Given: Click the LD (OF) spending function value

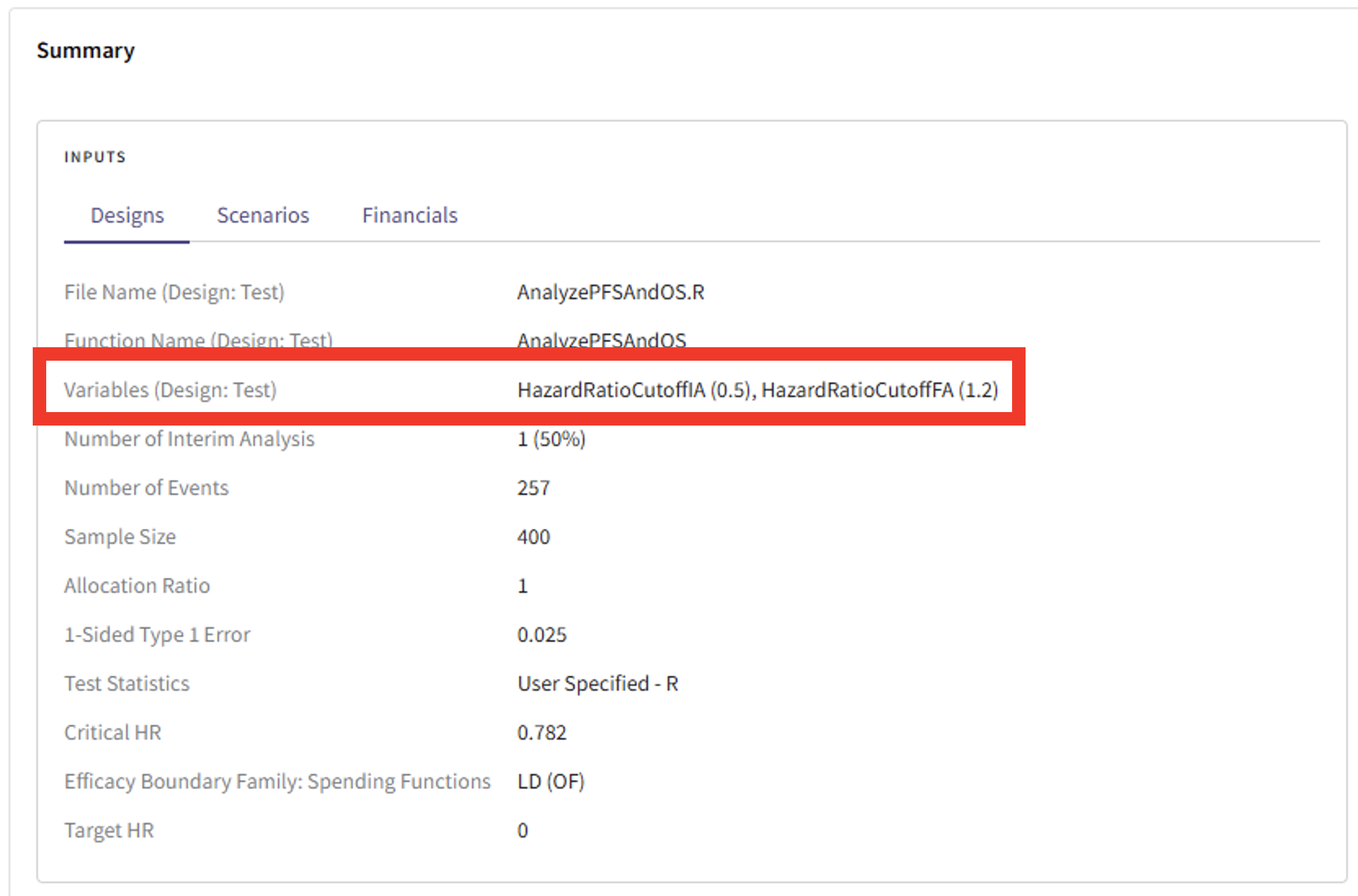Looking at the screenshot, I should [x=551, y=782].
